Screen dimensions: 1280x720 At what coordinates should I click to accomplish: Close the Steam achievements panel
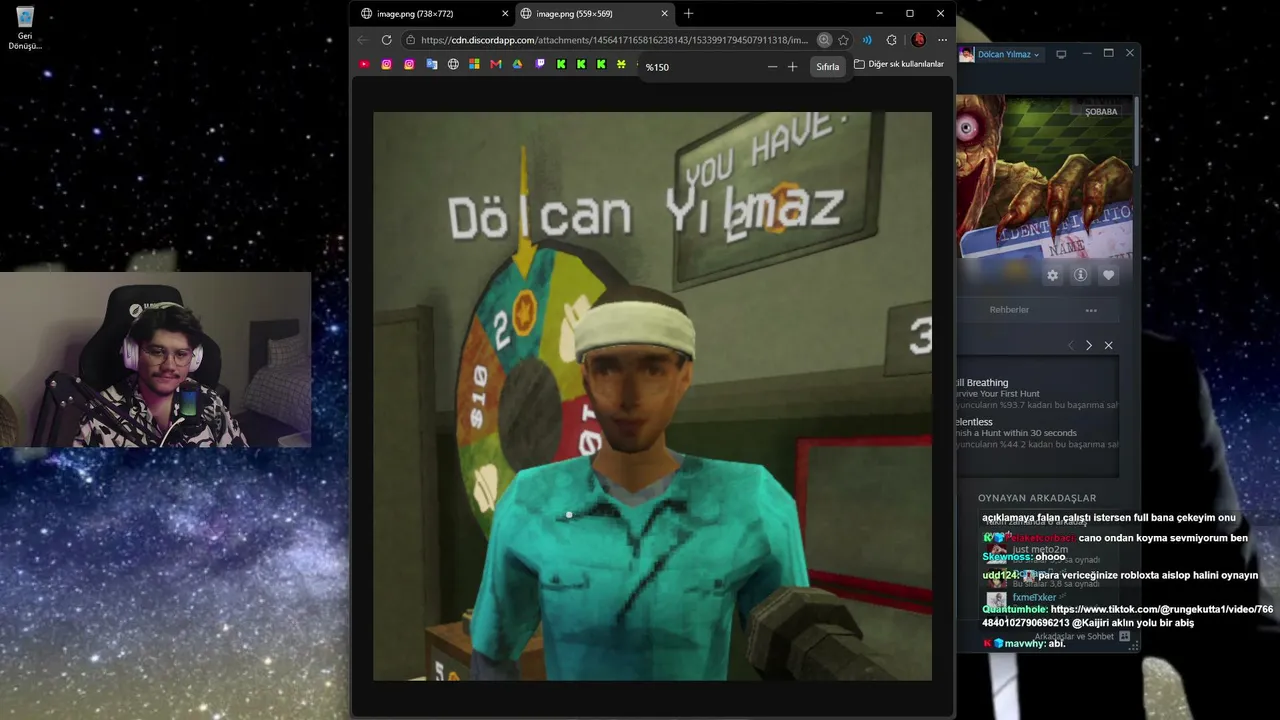click(1108, 345)
